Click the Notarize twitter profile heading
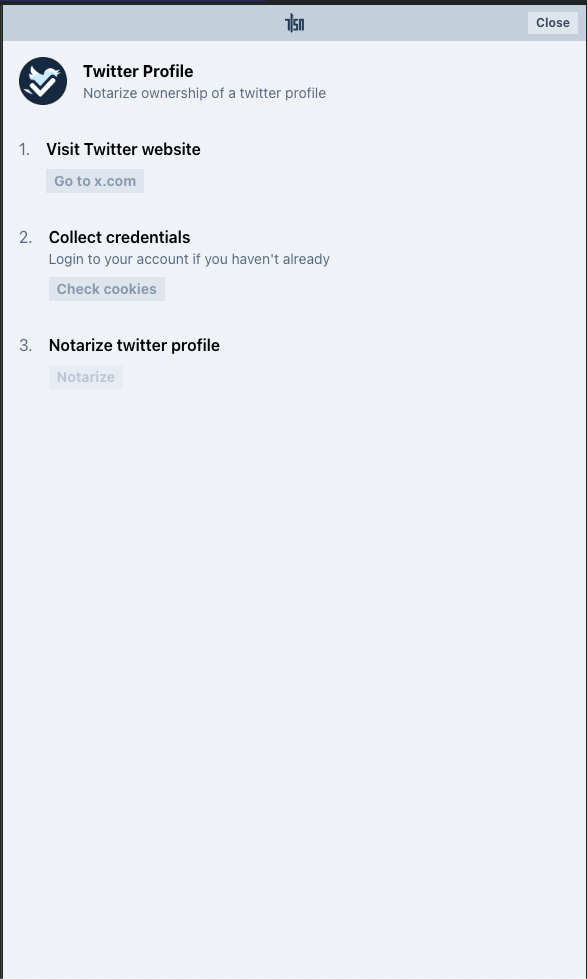This screenshot has width=587, height=979. pyautogui.click(x=134, y=345)
